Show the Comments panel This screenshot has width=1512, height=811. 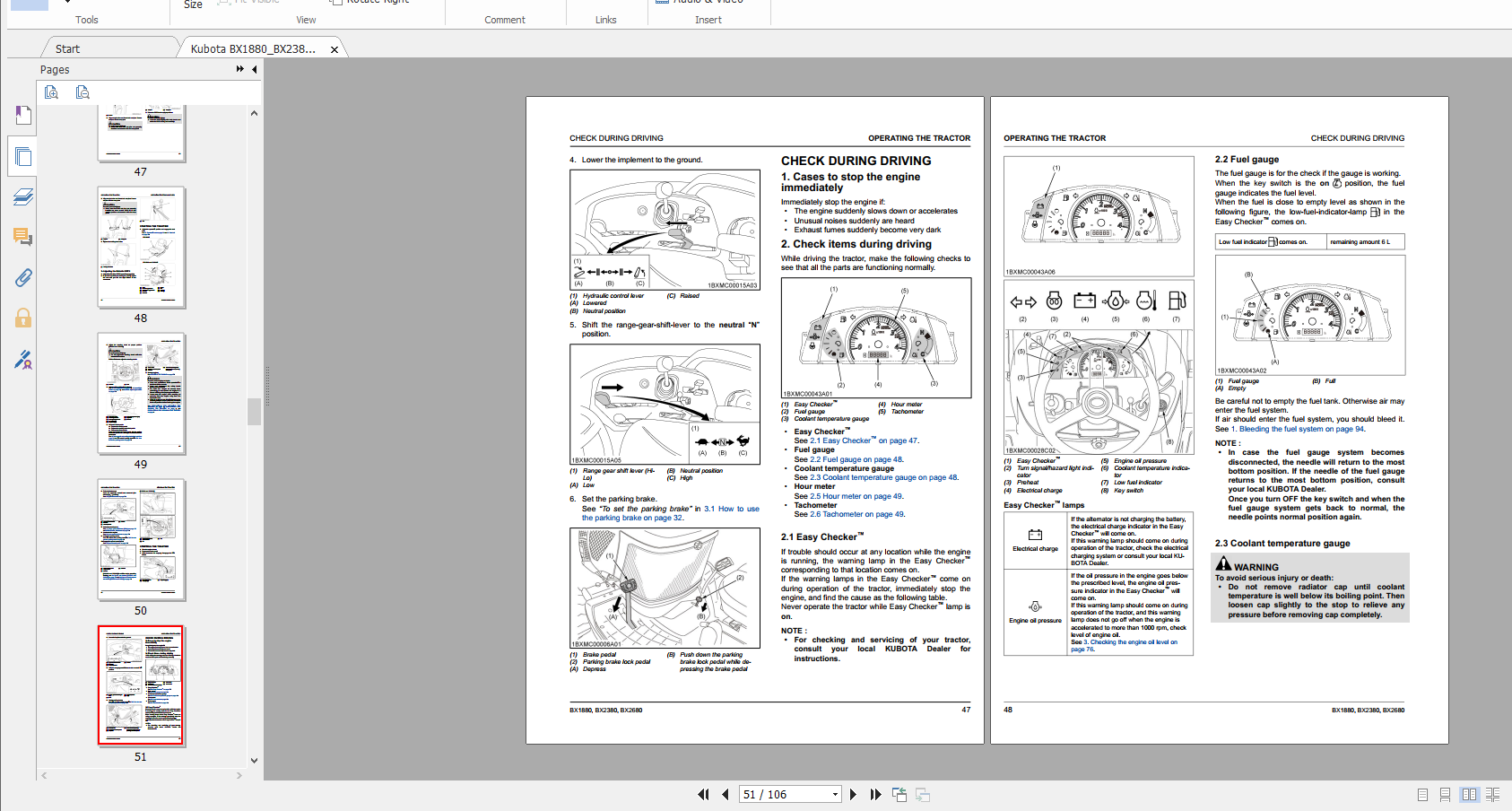(x=22, y=237)
